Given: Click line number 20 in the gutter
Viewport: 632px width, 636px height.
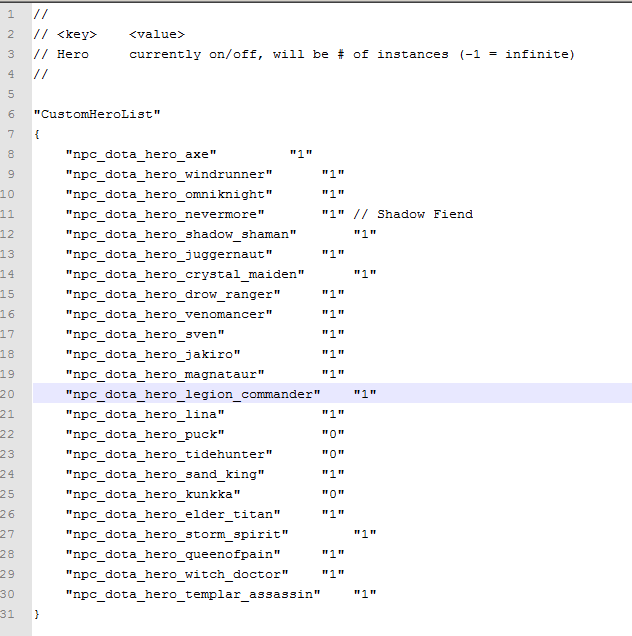Looking at the screenshot, I should (8, 394).
